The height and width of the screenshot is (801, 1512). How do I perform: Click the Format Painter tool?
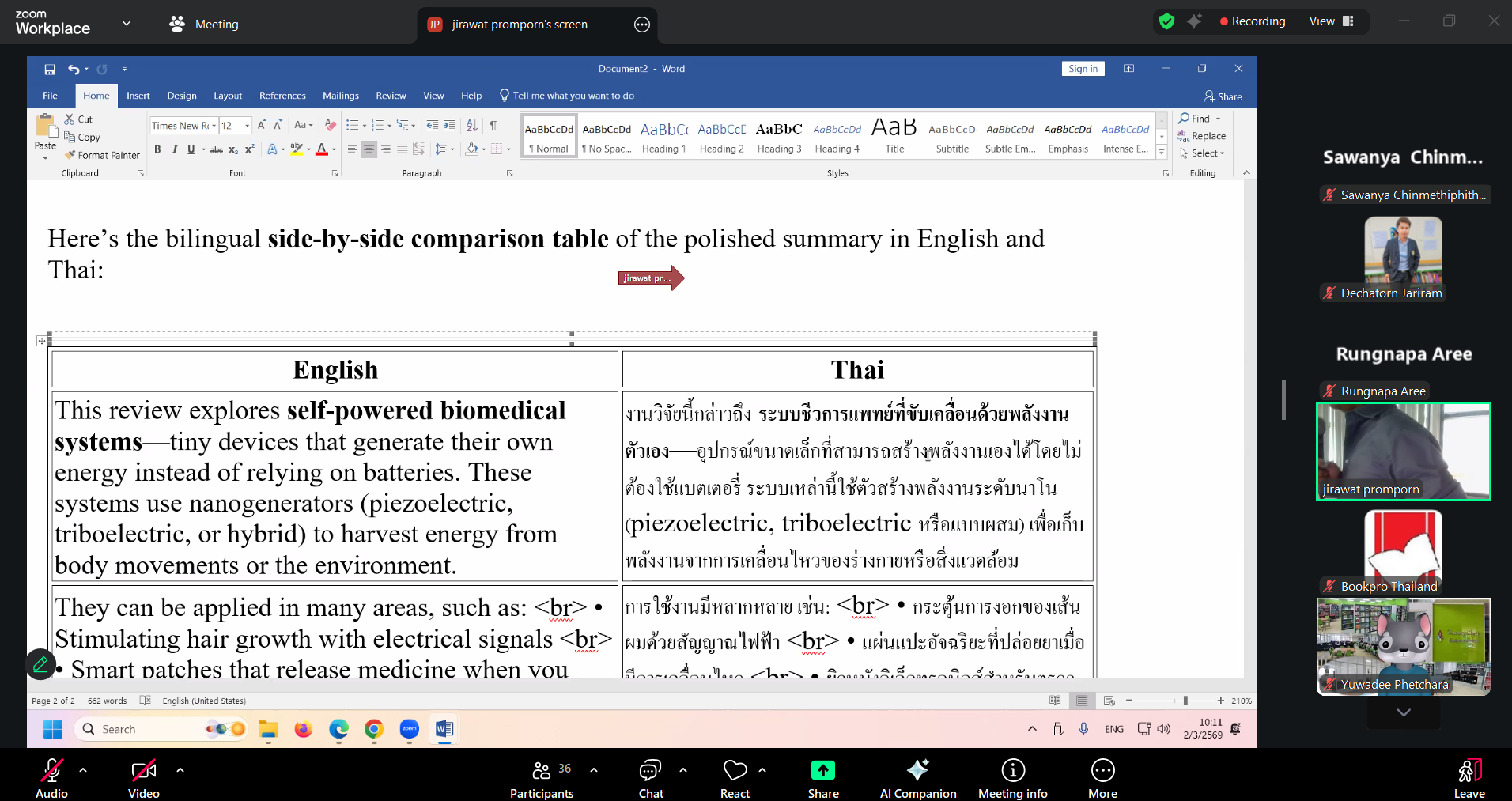tap(103, 155)
